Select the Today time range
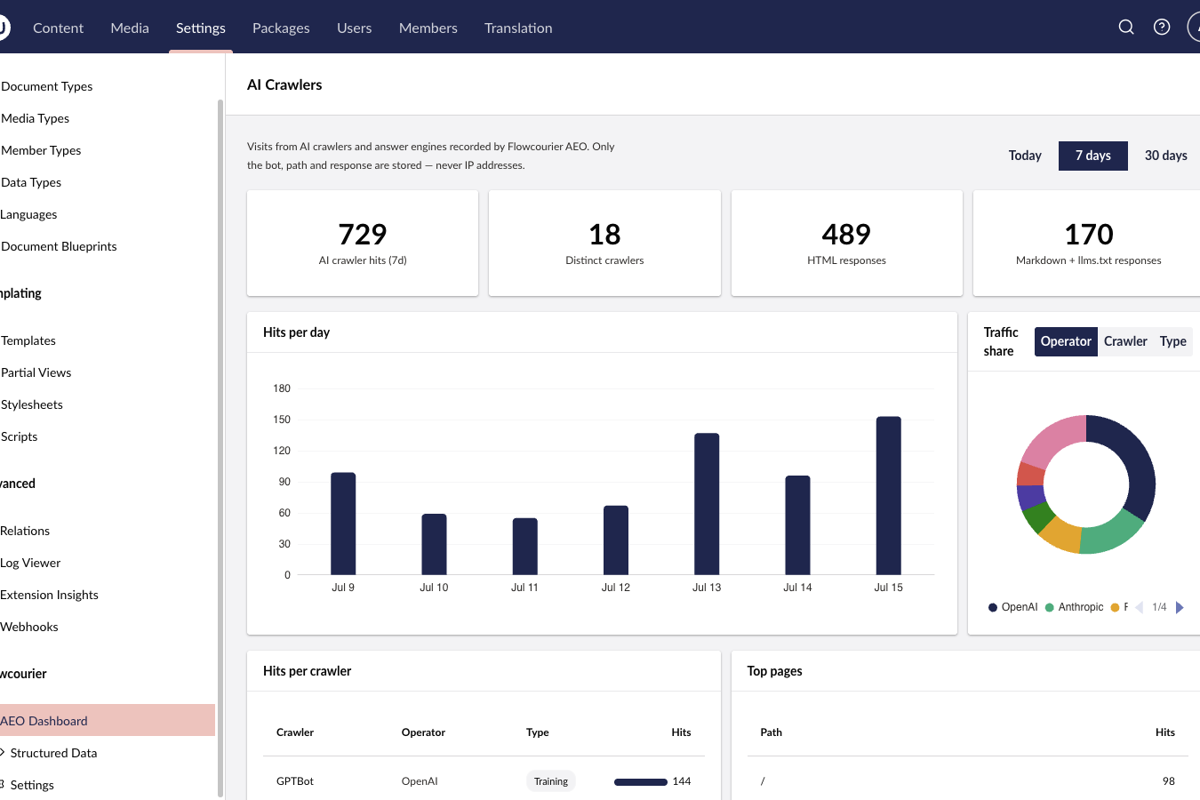 point(1025,155)
